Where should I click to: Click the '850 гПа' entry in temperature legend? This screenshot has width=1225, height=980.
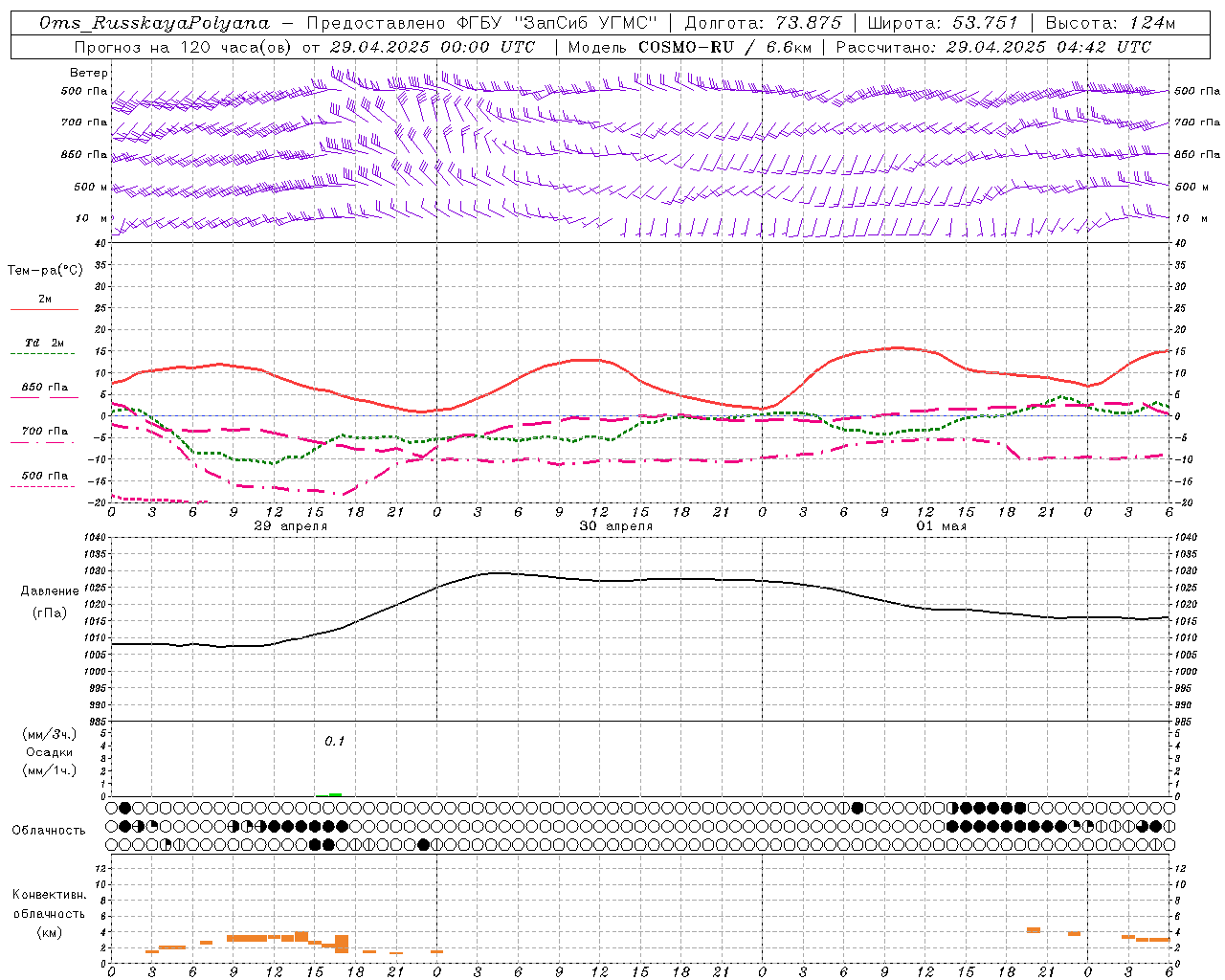[x=44, y=388]
